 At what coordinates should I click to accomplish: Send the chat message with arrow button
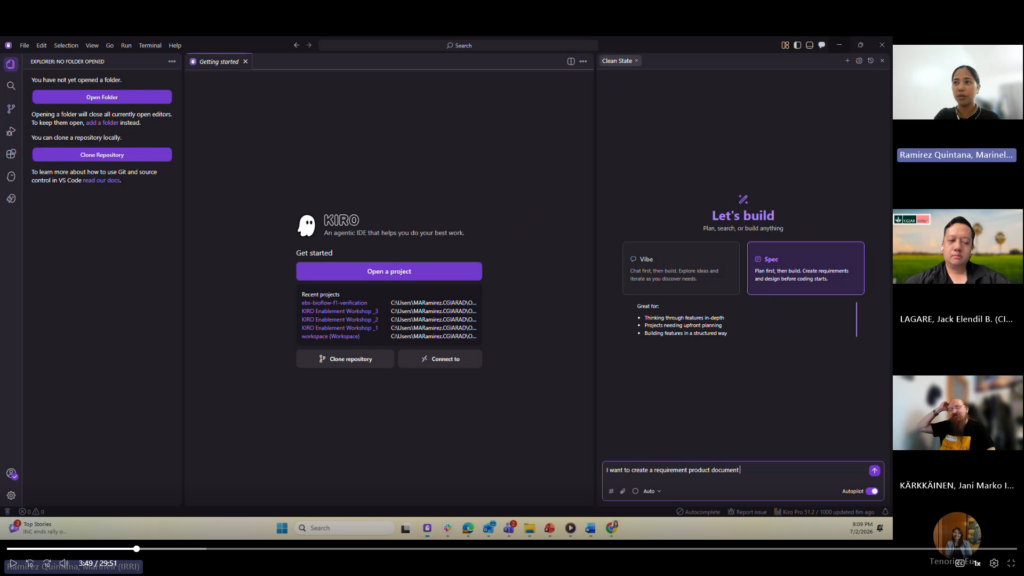coord(874,470)
